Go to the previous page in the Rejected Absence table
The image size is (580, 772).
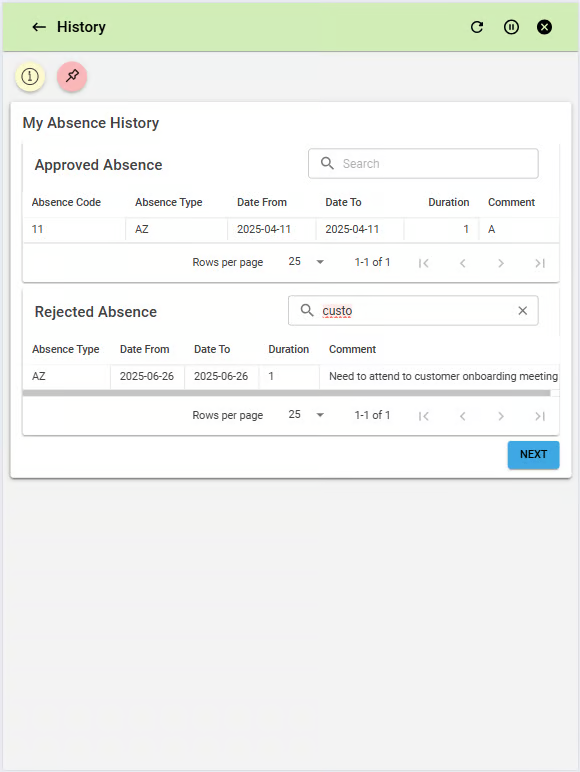pos(462,416)
